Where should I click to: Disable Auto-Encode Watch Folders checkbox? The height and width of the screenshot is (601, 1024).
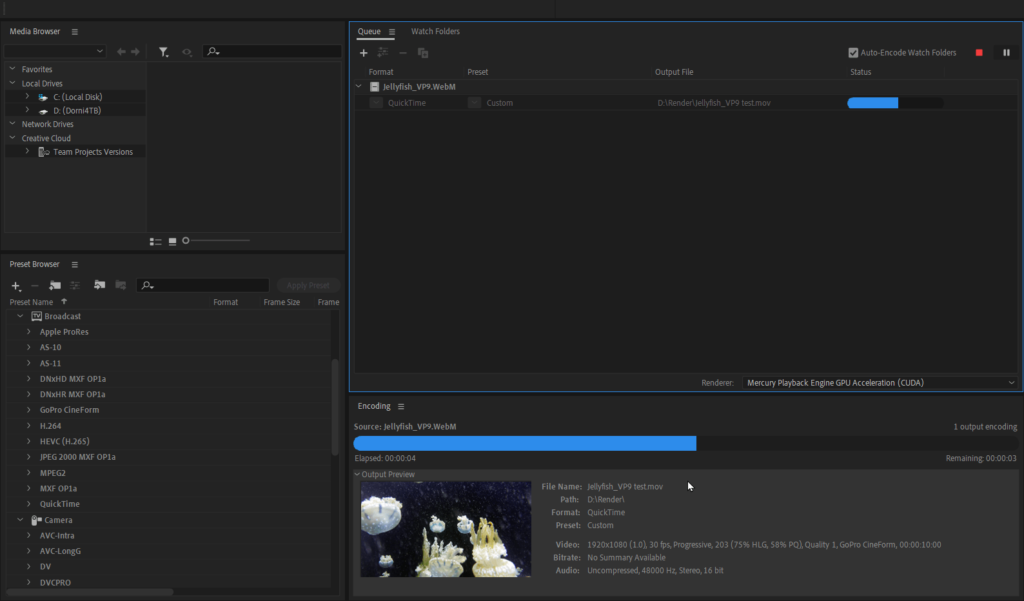(x=853, y=53)
